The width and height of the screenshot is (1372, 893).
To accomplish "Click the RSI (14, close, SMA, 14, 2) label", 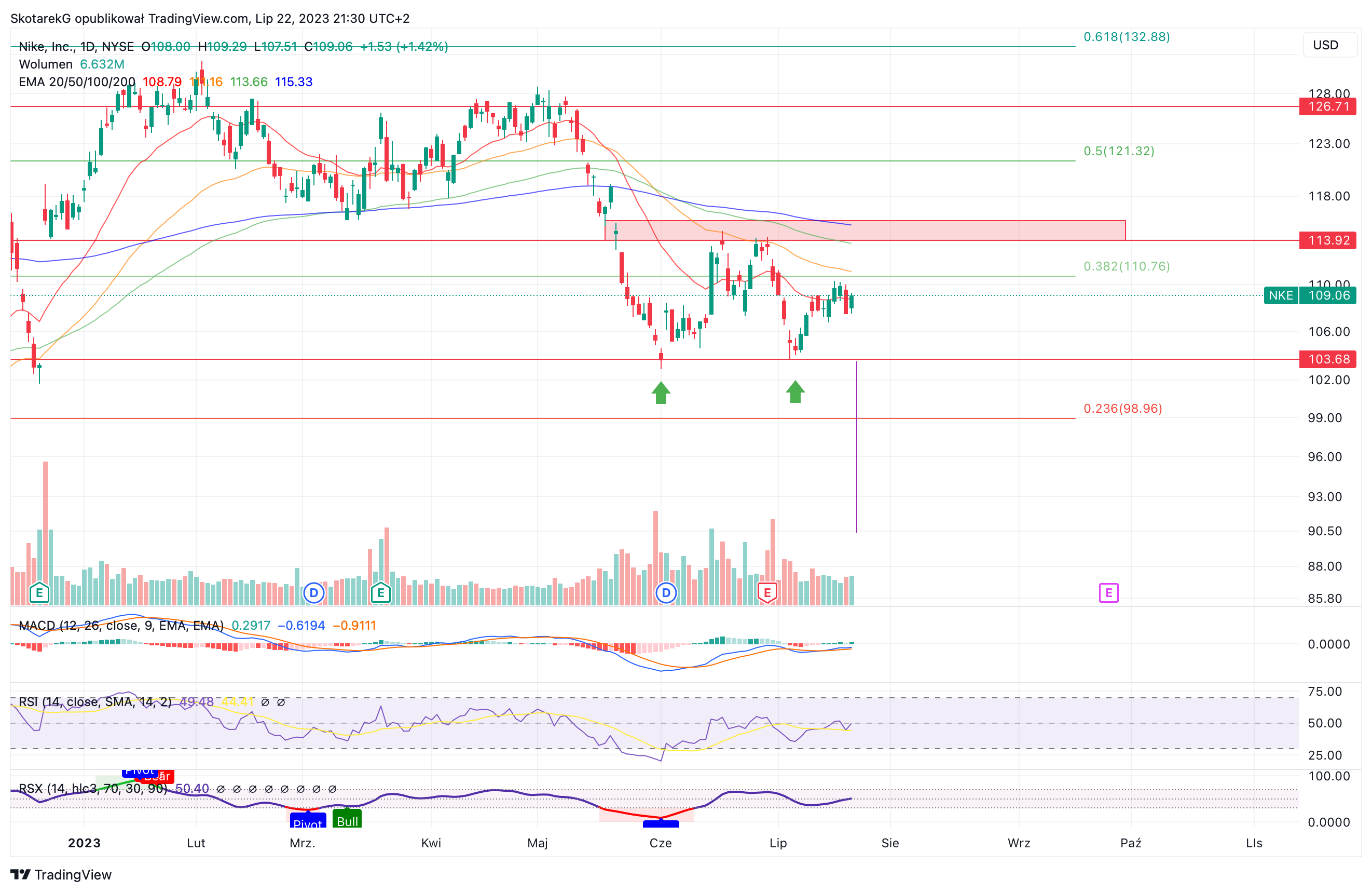I will (x=95, y=701).
